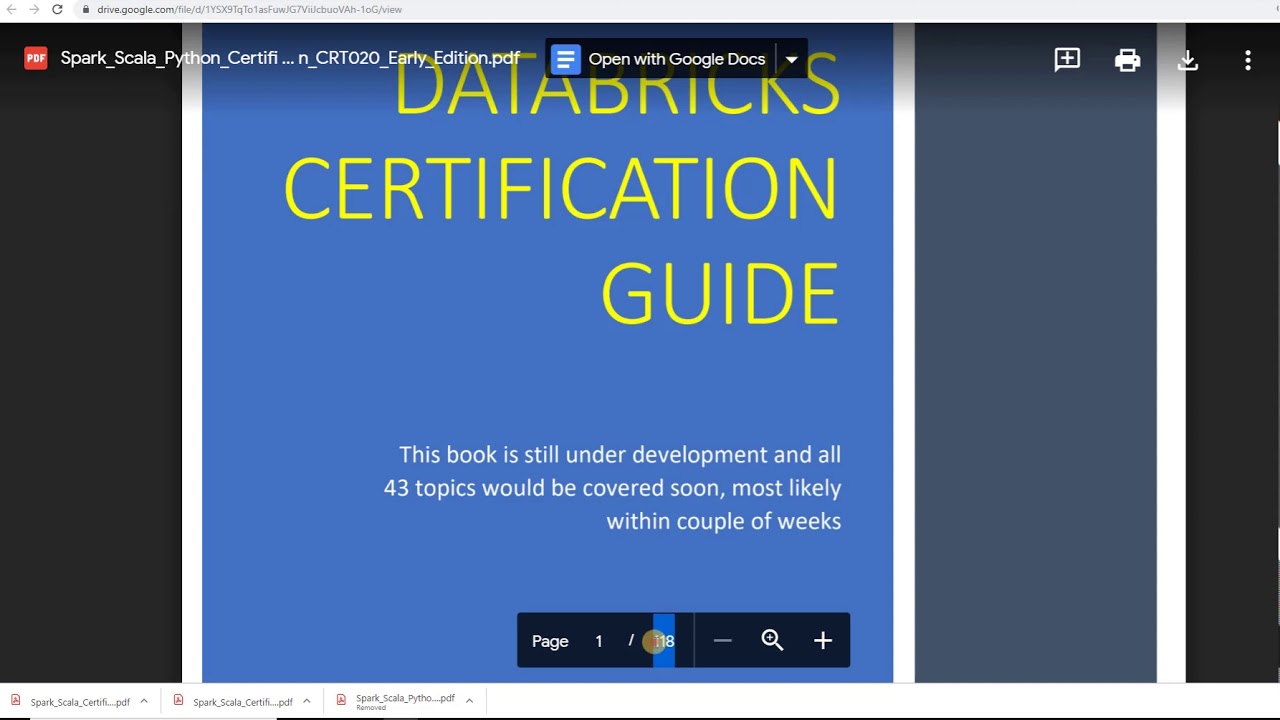Zoom out with the minus button

point(722,641)
